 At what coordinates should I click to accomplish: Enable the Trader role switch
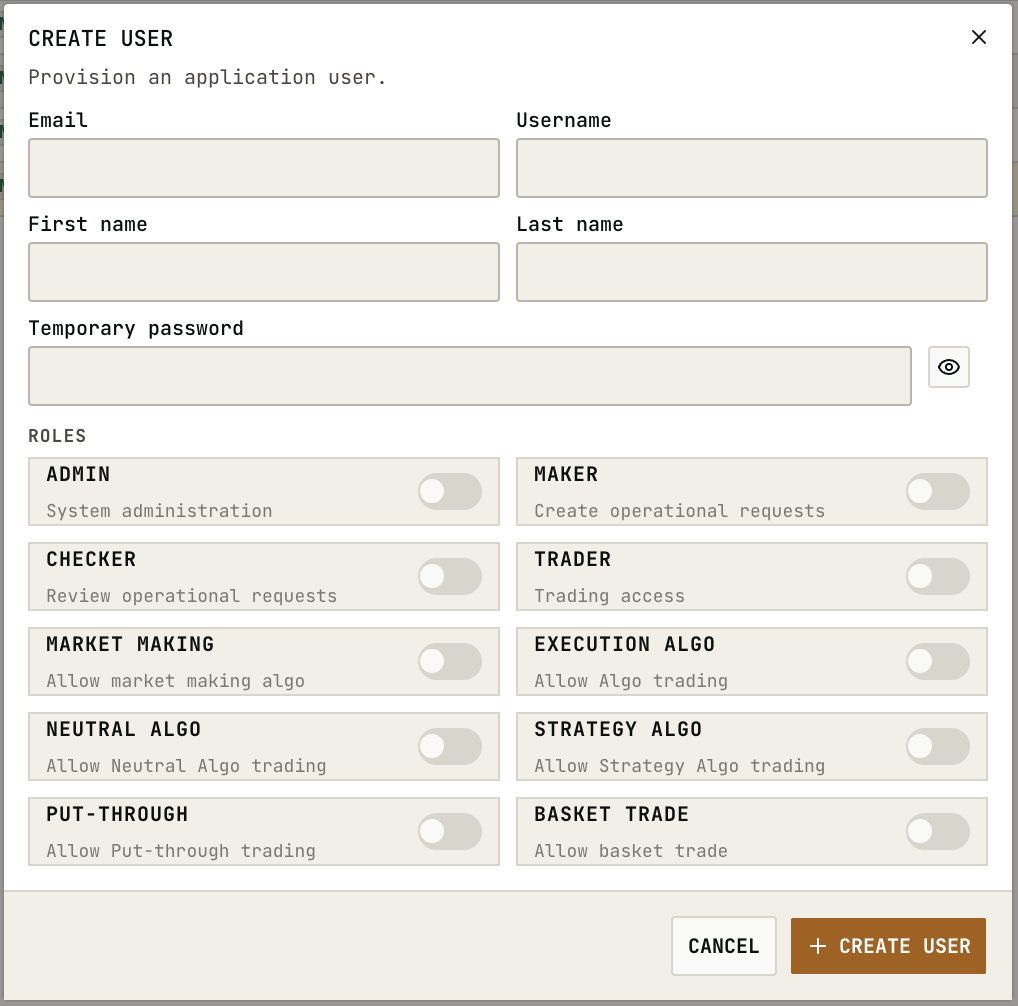pos(938,576)
